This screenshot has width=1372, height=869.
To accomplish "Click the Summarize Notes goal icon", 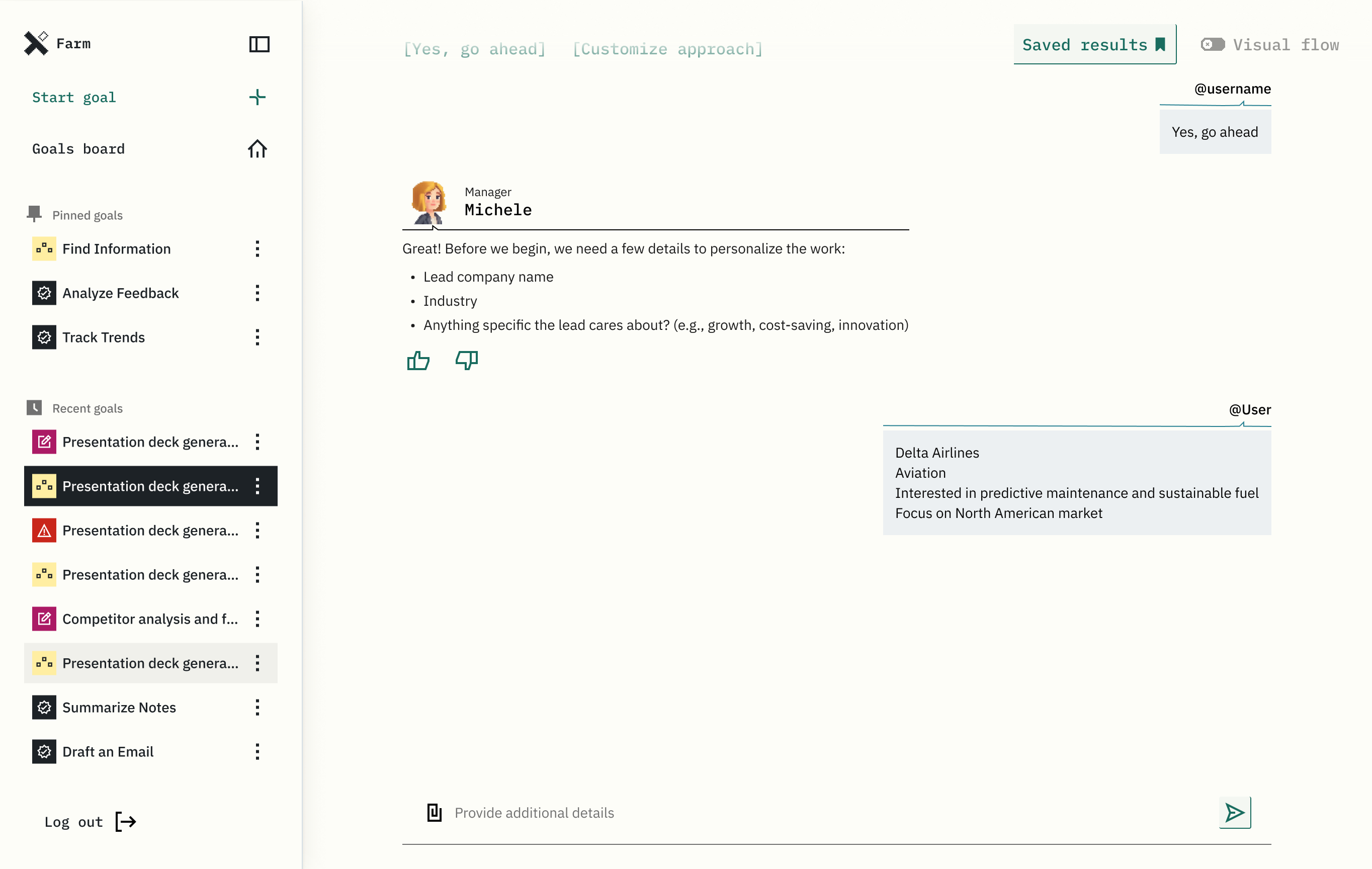I will tap(44, 707).
